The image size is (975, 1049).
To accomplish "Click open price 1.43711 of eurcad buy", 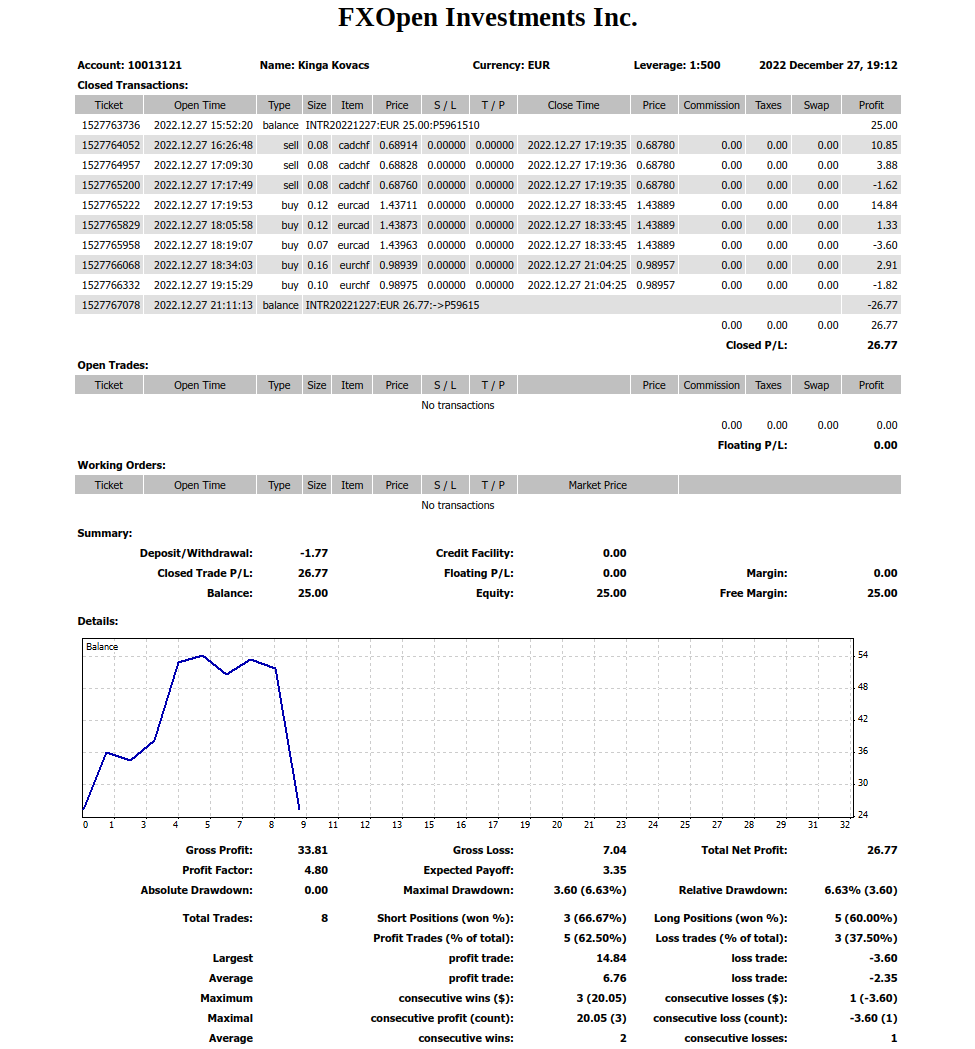I will point(398,205).
